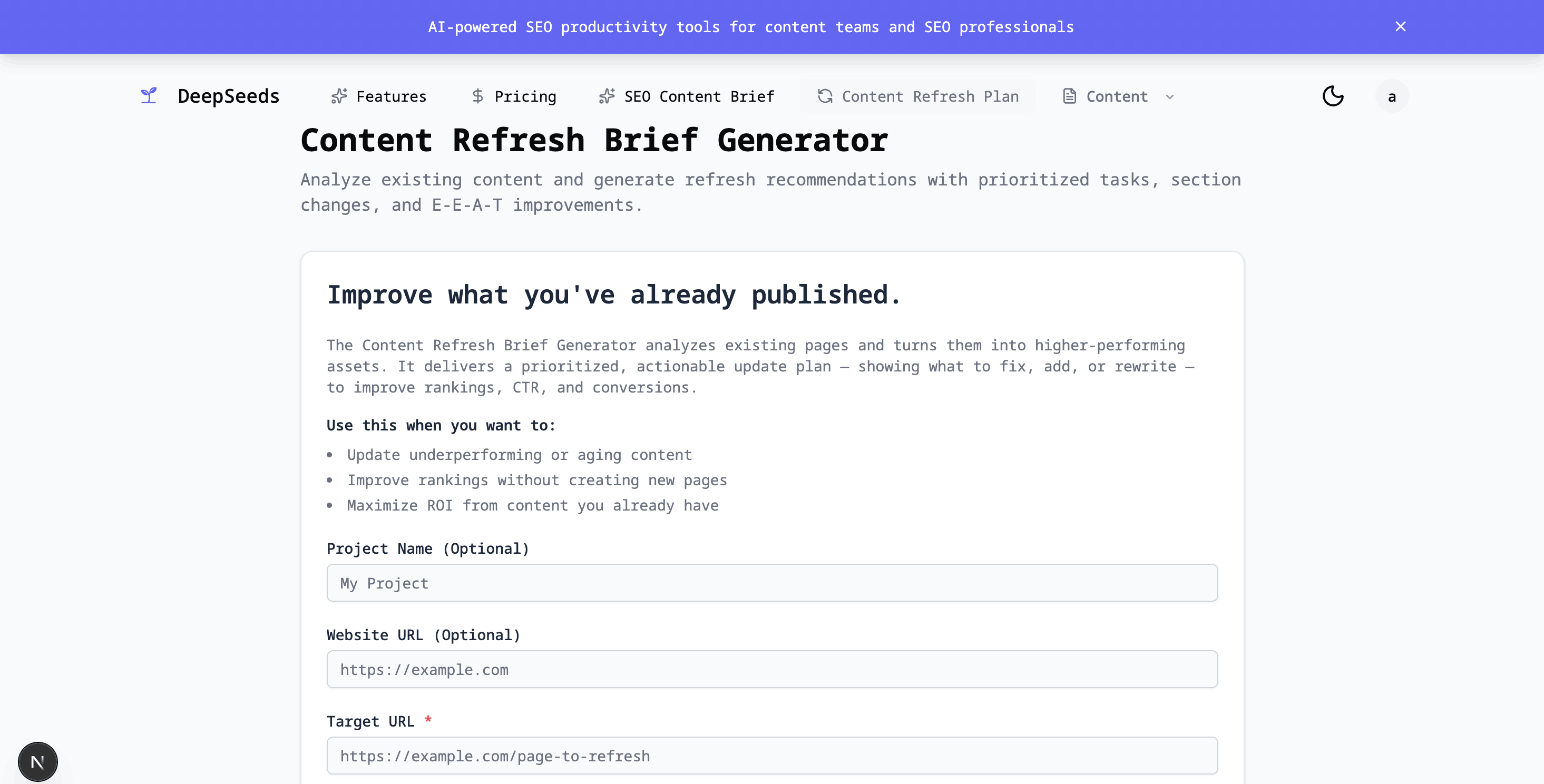1544x784 pixels.
Task: Click the Project Name input field
Action: (772, 583)
